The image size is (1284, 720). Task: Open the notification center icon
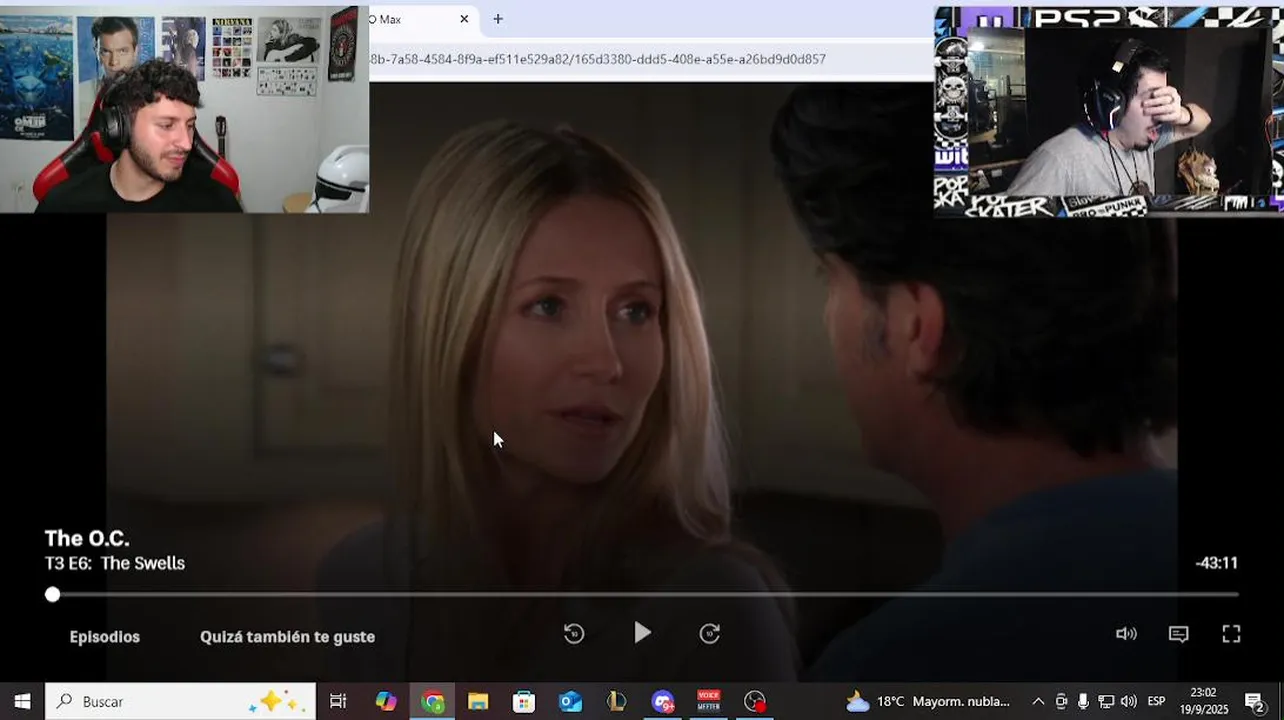coord(1254,702)
